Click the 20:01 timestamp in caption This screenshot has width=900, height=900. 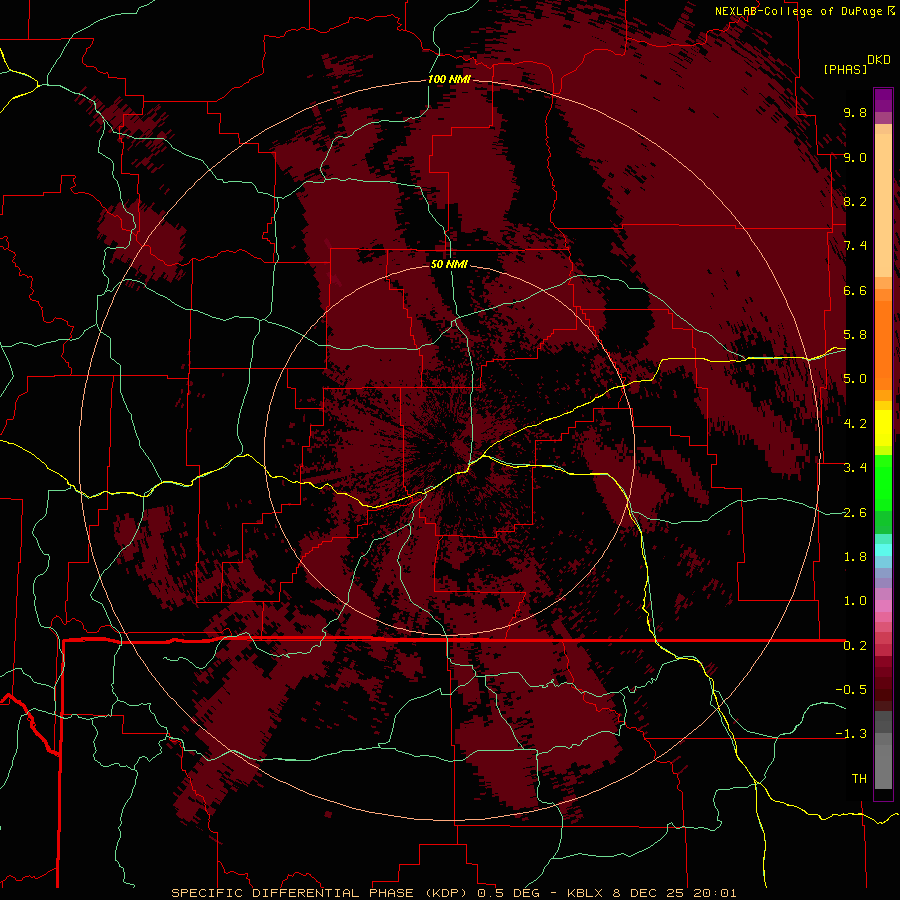[x=715, y=893]
